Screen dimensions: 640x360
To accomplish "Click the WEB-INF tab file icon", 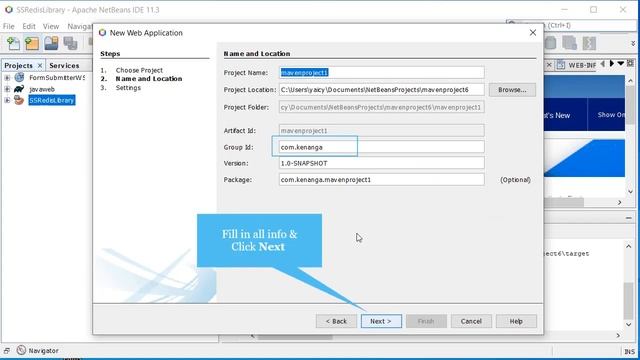I will pyautogui.click(x=561, y=65).
